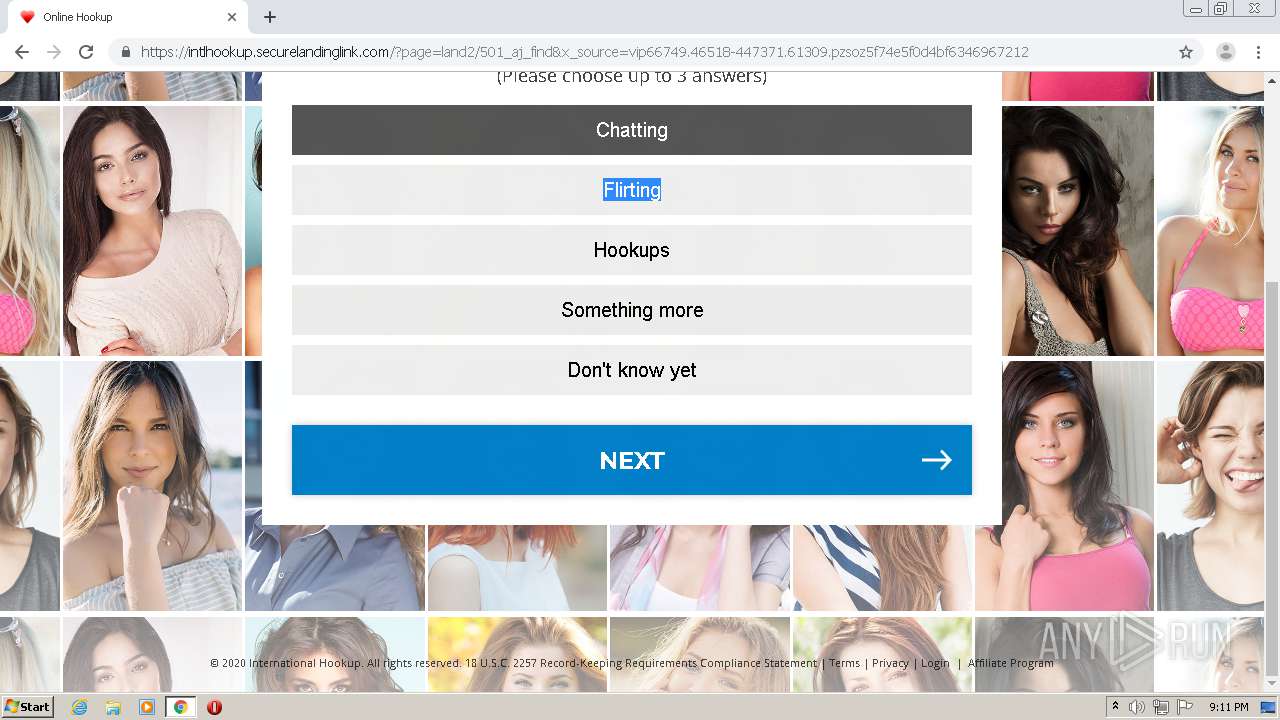Switch to Chrome in the taskbar
The height and width of the screenshot is (720, 1280).
(x=181, y=707)
